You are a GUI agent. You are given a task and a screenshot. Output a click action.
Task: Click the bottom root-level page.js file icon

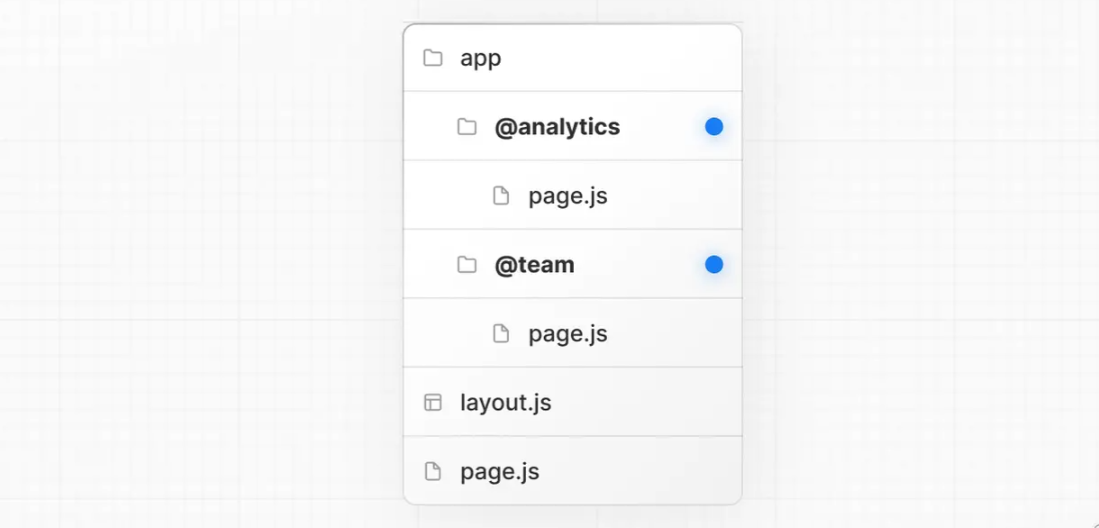(x=432, y=472)
